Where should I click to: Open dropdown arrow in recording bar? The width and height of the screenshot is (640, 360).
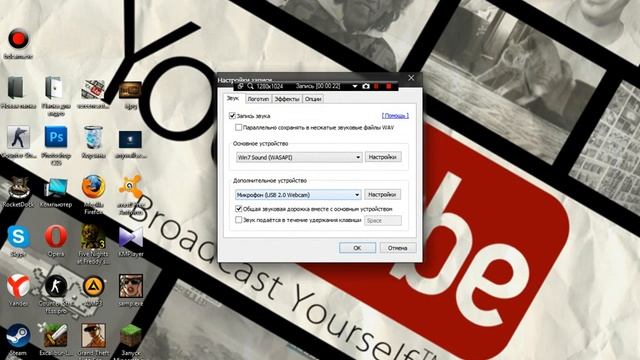click(355, 86)
